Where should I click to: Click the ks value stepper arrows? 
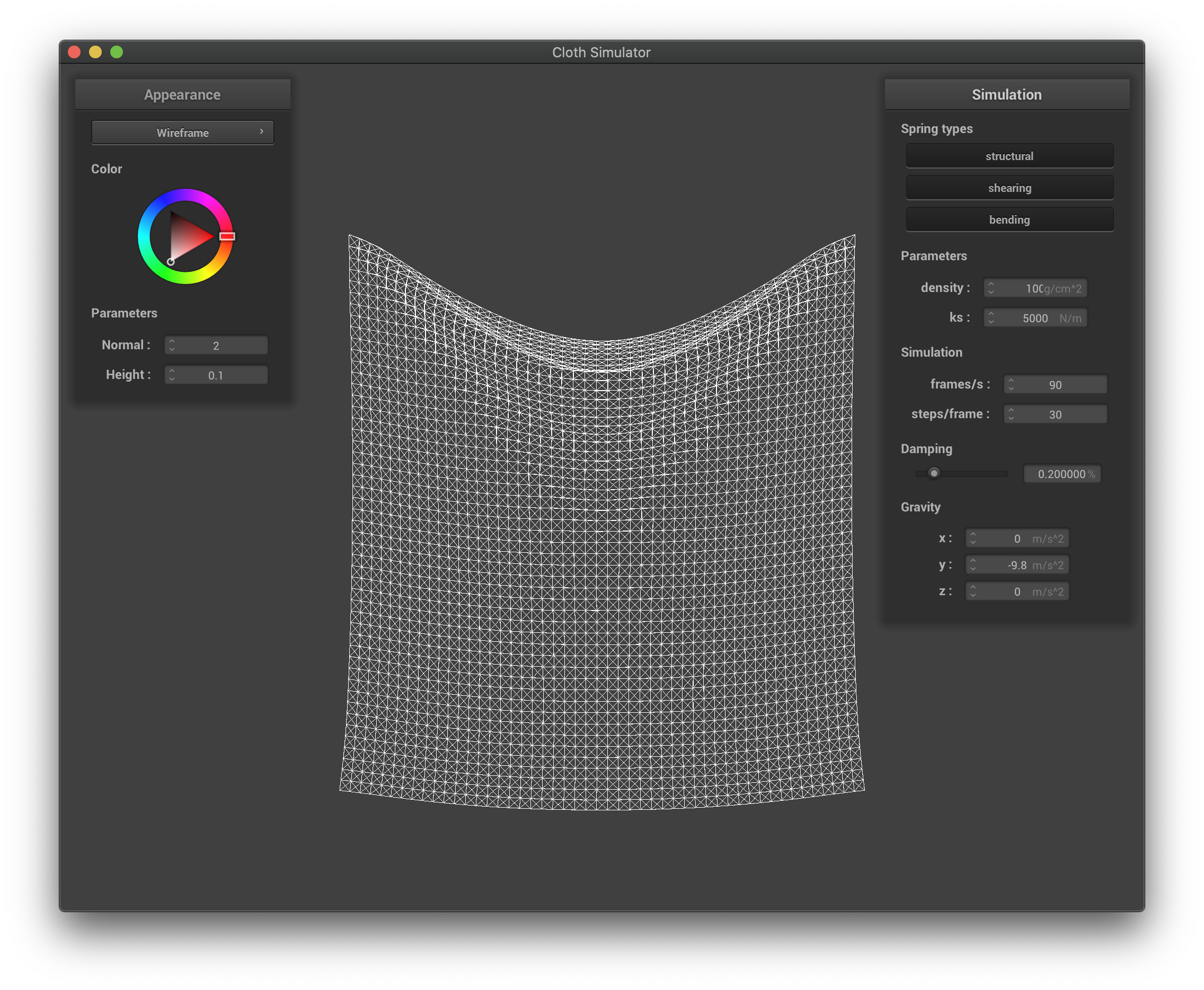[x=991, y=317]
